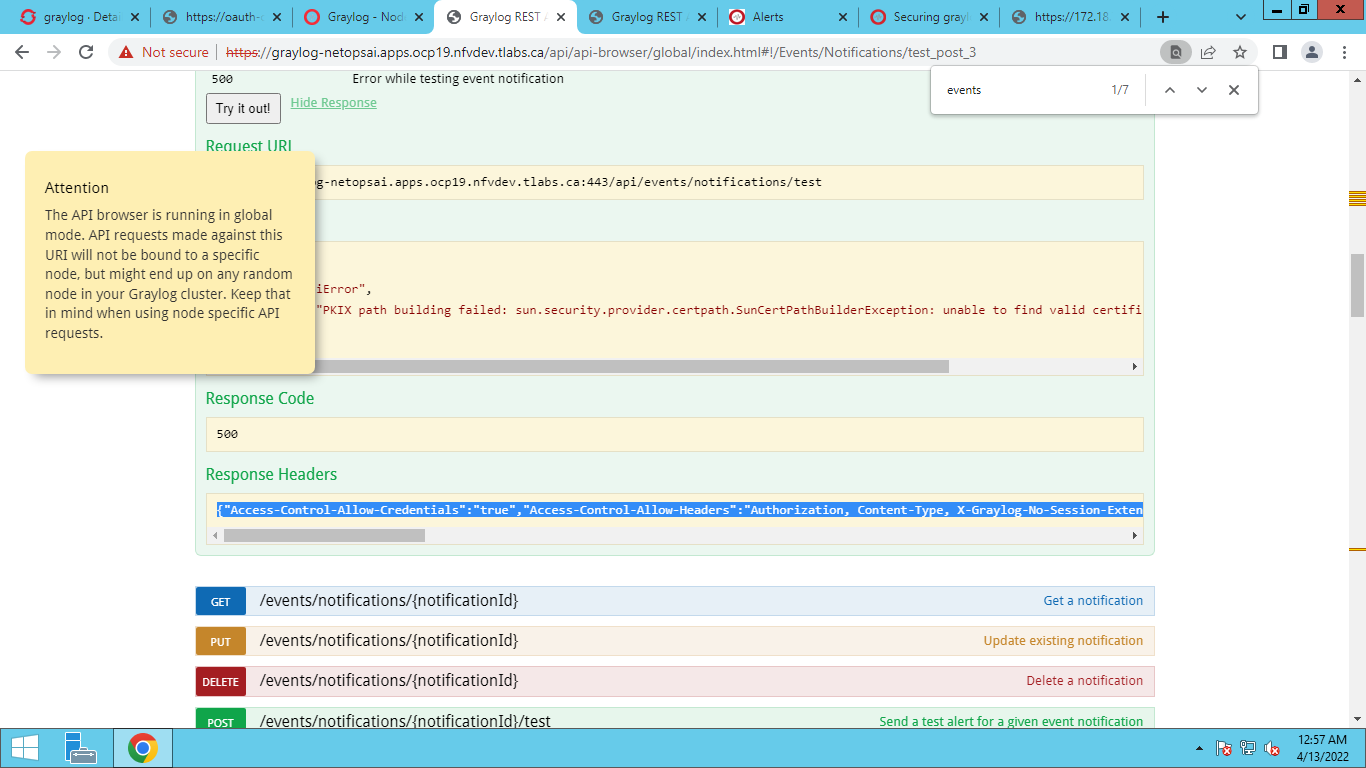The image size is (1366, 768).
Task: Bookmark this page with the star icon
Action: pos(1240,52)
